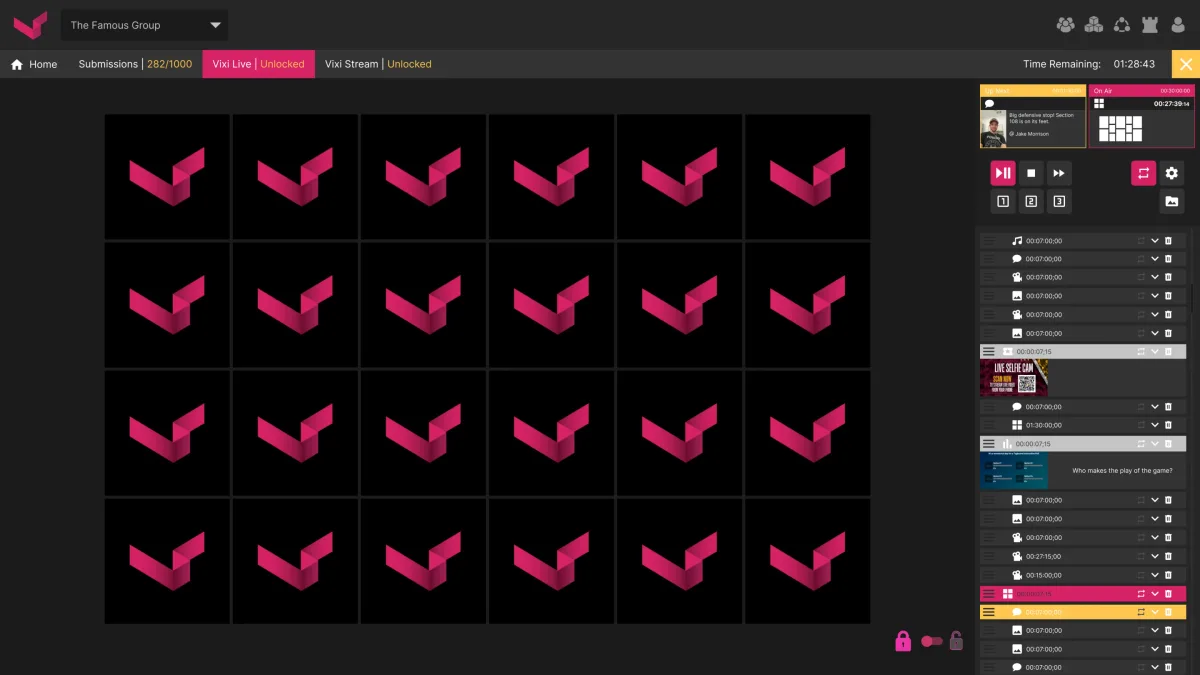Open the chess rook icon in header
1200x675 pixels.
pyautogui.click(x=1150, y=25)
